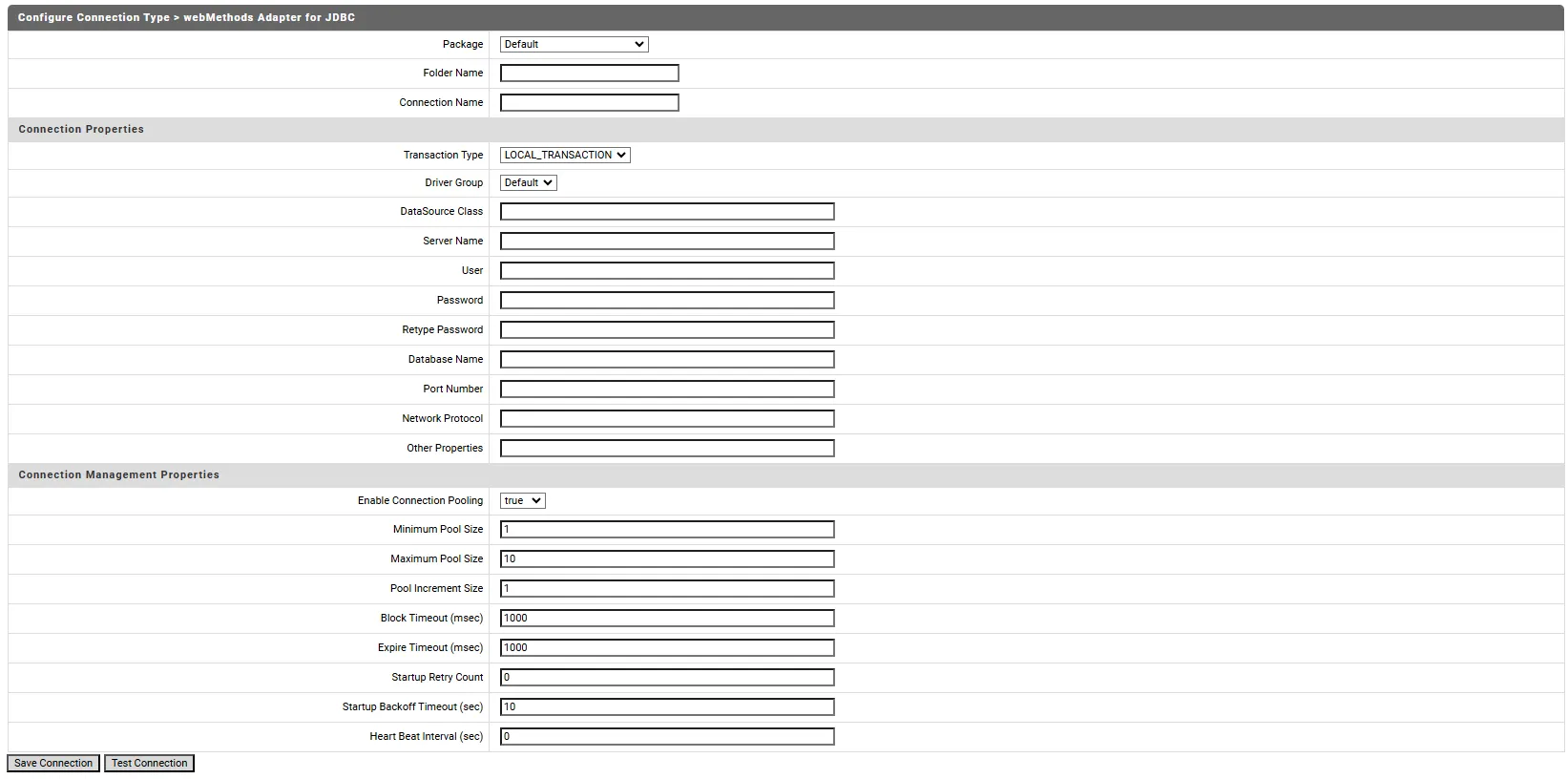Image resolution: width=1568 pixels, height=779 pixels.
Task: Click the 'Connection Management Properties' section header text
Action: click(x=118, y=474)
